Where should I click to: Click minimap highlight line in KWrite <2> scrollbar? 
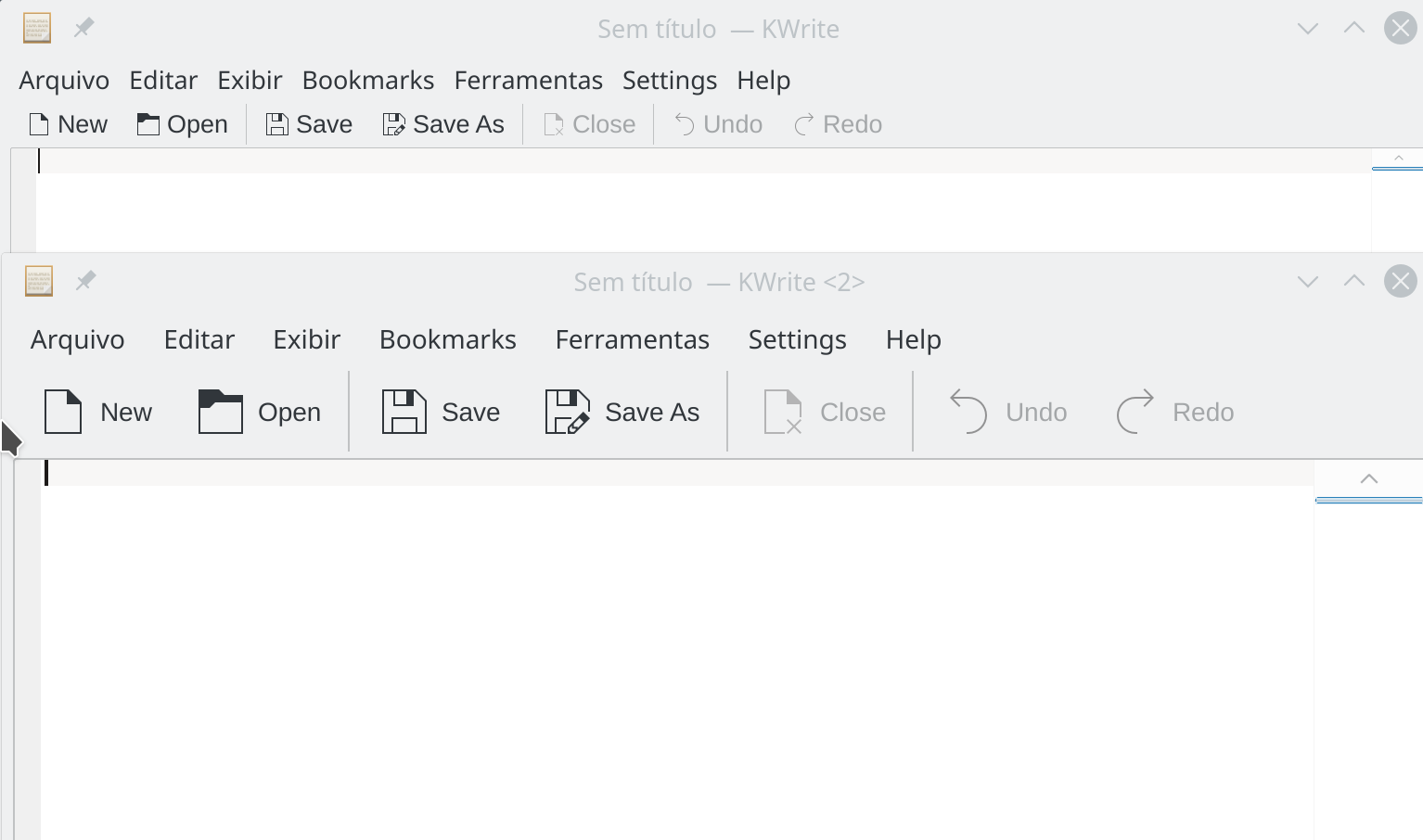click(1369, 501)
